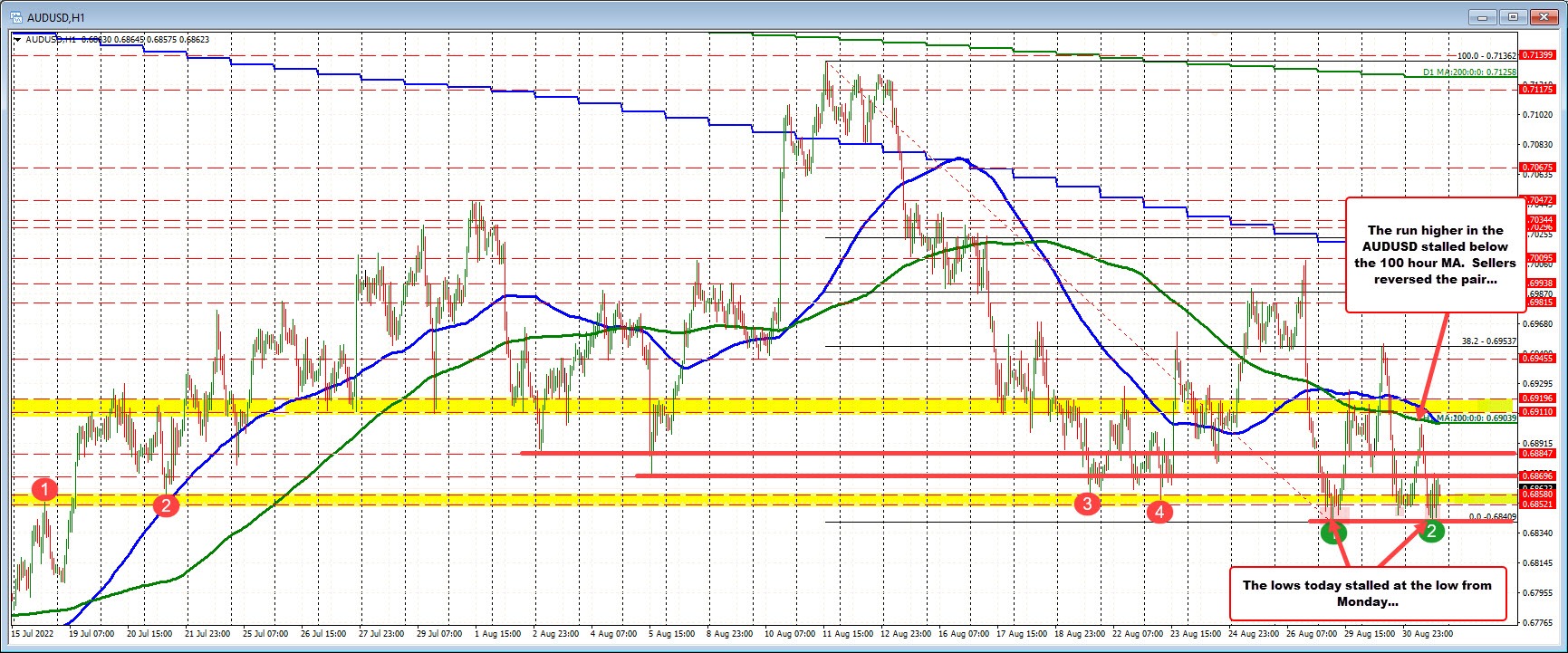The width and height of the screenshot is (1568, 653).
Task: Click the 100.0 Fibonacci level label
Action: point(1486,56)
